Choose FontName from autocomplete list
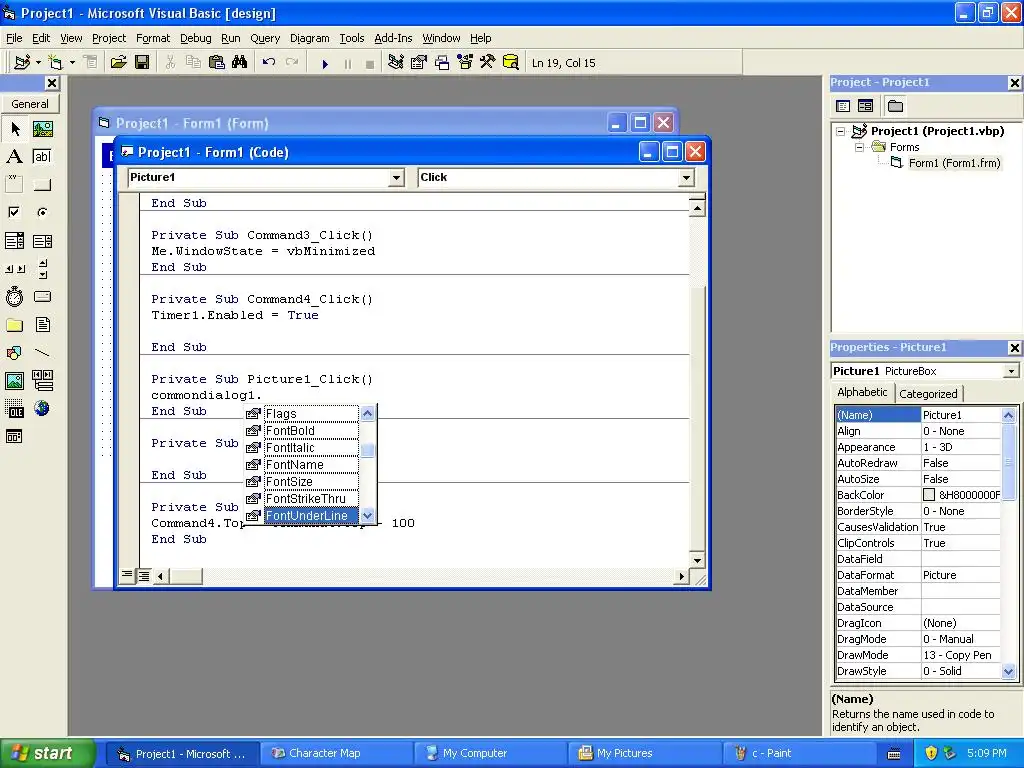 click(x=301, y=464)
